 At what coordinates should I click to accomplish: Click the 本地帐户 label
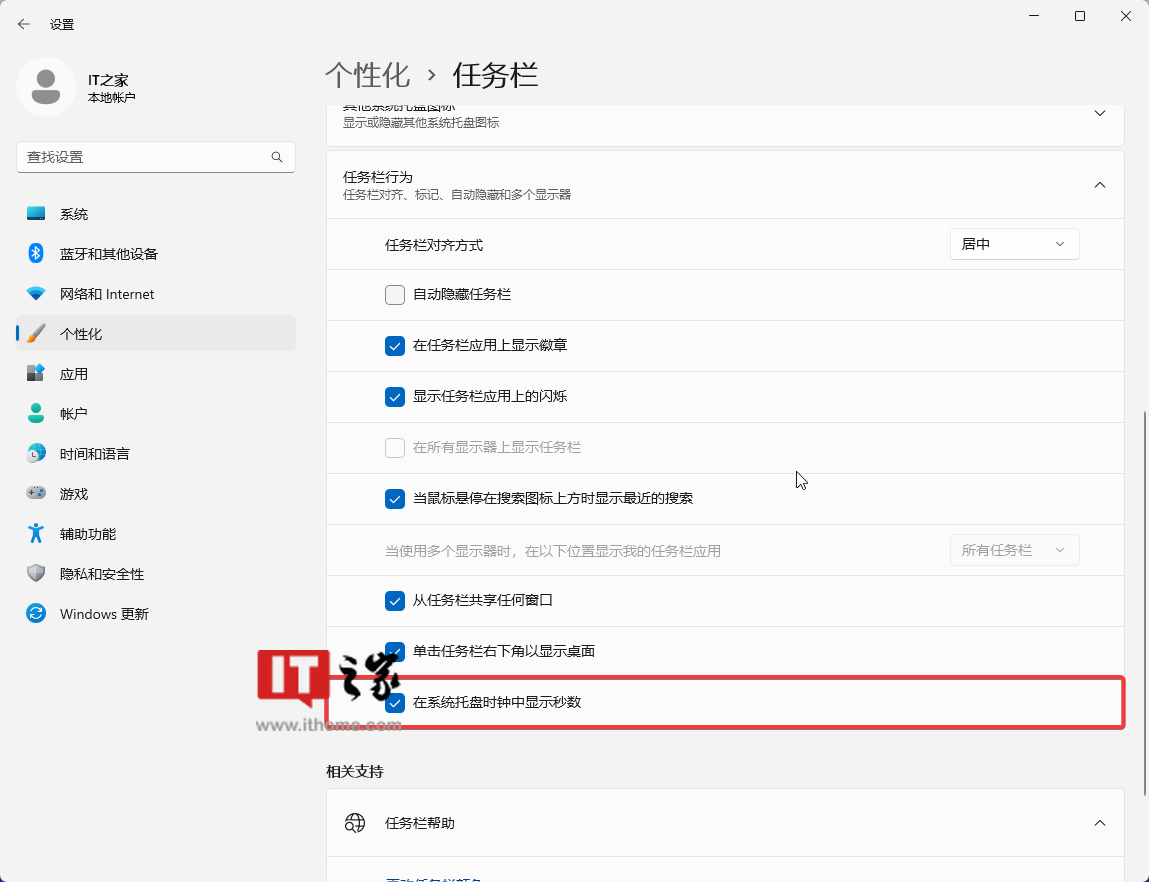tap(111, 97)
